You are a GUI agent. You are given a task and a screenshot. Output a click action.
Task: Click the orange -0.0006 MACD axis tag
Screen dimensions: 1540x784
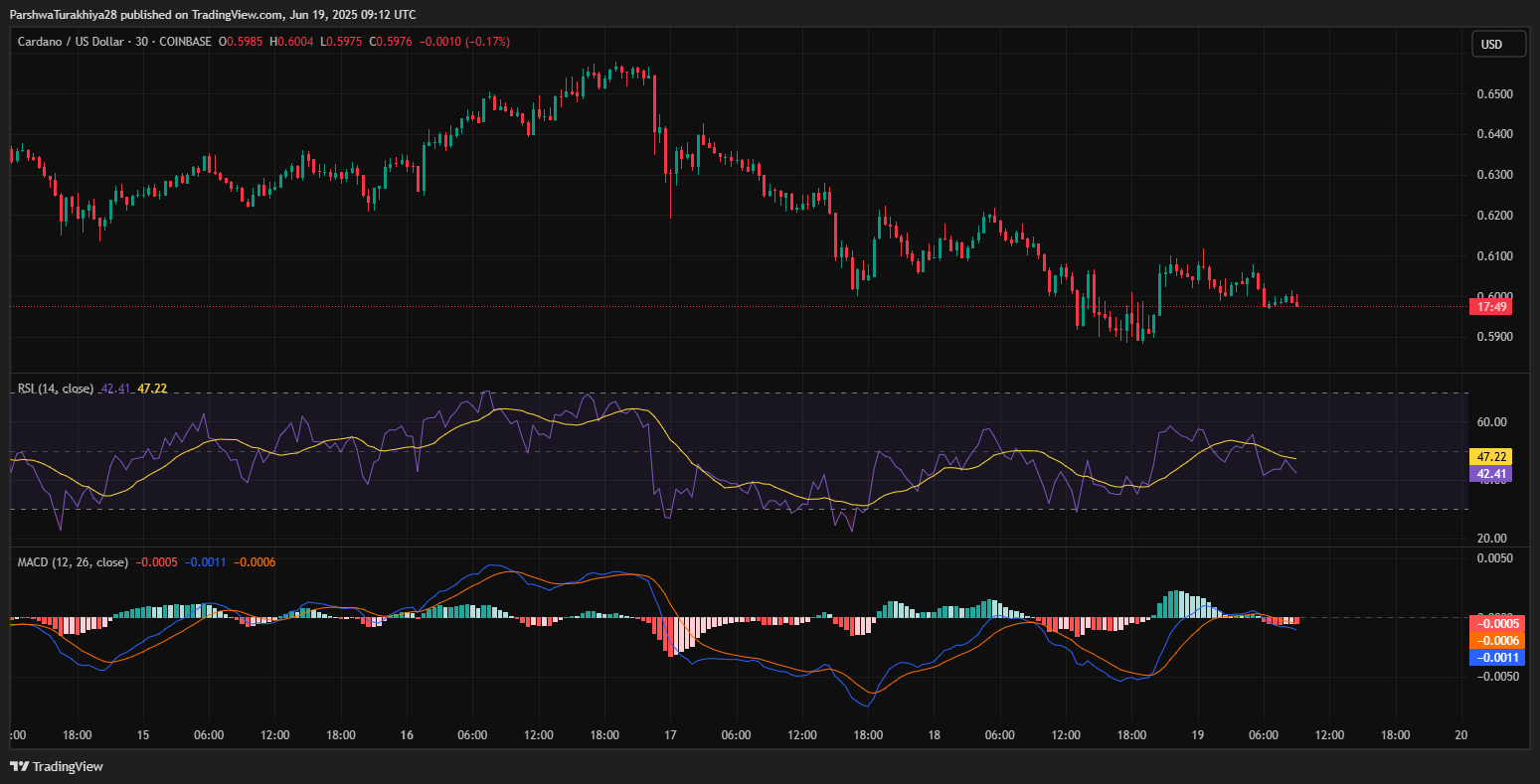(1495, 641)
